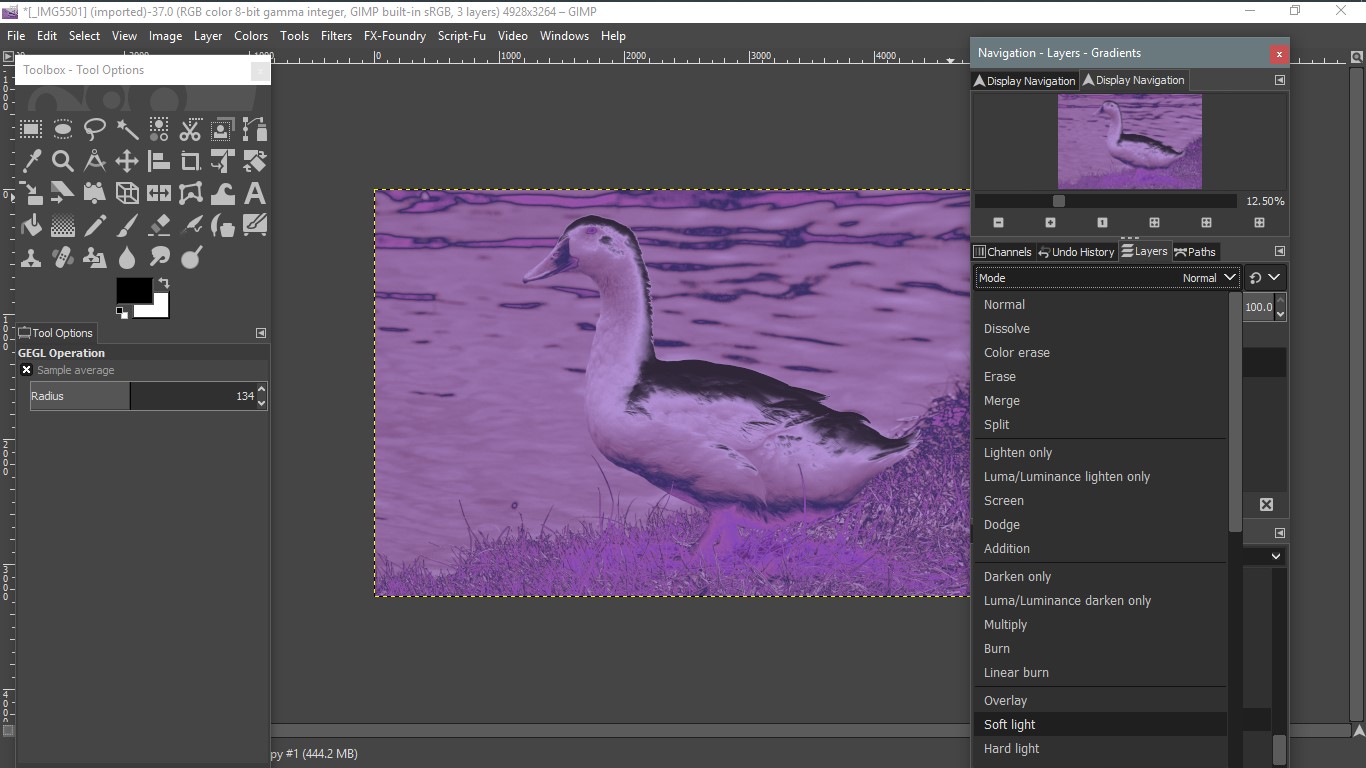This screenshot has width=1366, height=768.
Task: Select the Color Picker eyedropper tool
Action: (x=31, y=161)
